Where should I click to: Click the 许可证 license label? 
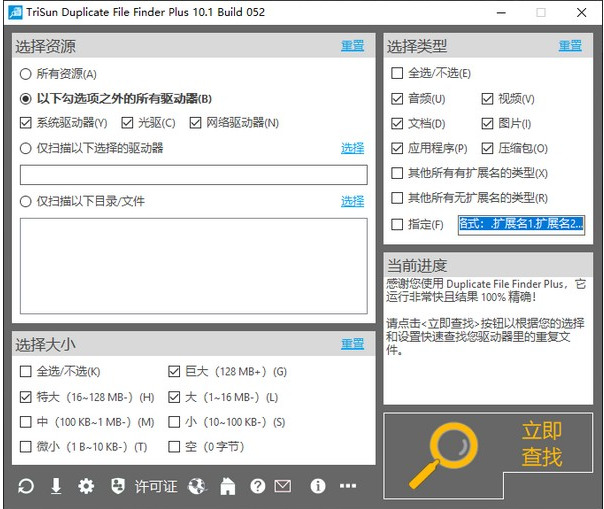[156, 487]
